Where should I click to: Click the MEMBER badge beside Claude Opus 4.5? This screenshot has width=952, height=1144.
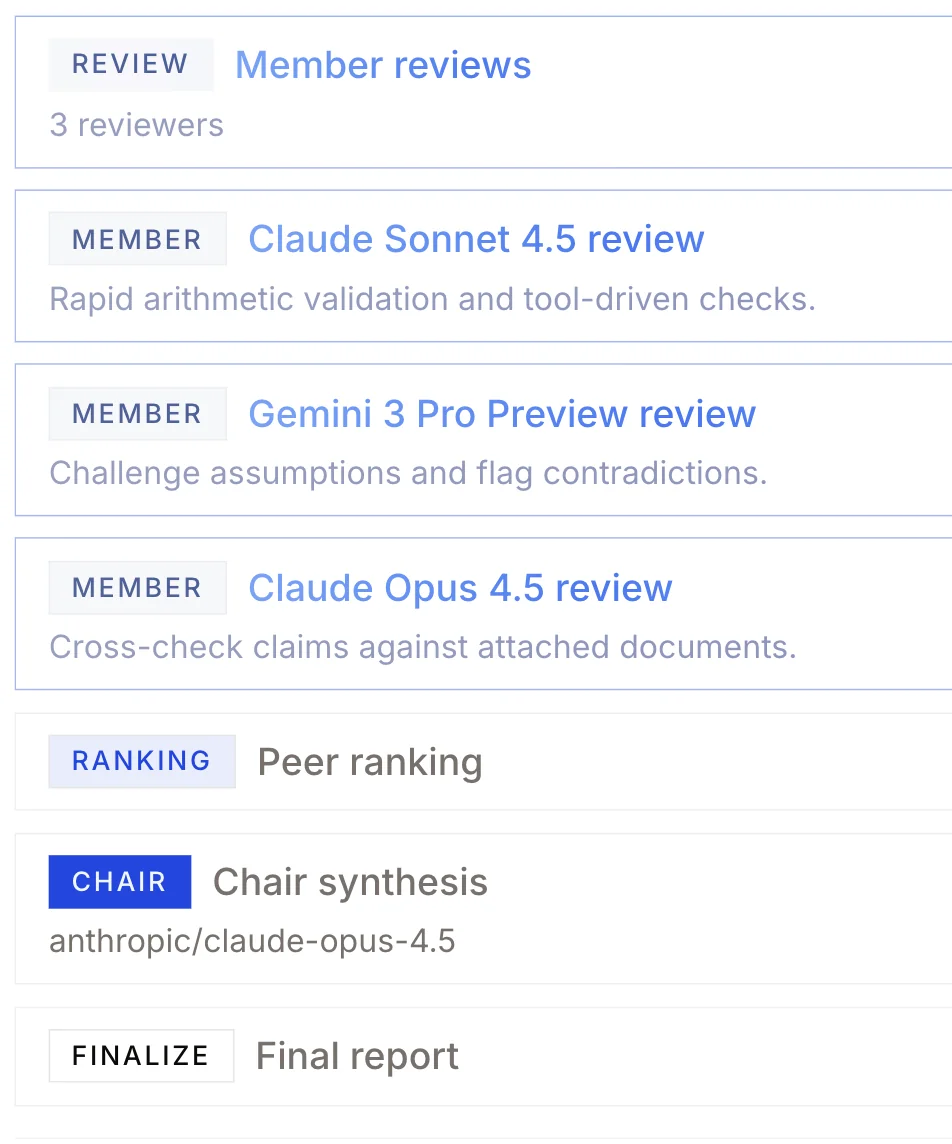click(x=137, y=587)
